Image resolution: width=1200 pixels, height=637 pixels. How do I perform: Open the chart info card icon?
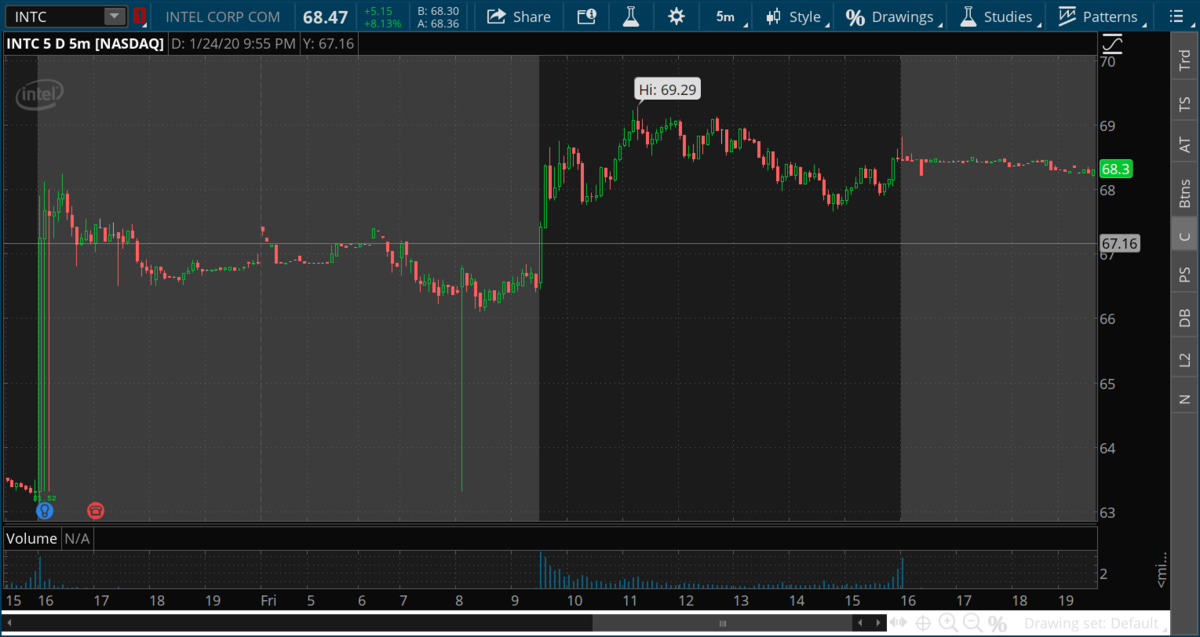[x=586, y=16]
